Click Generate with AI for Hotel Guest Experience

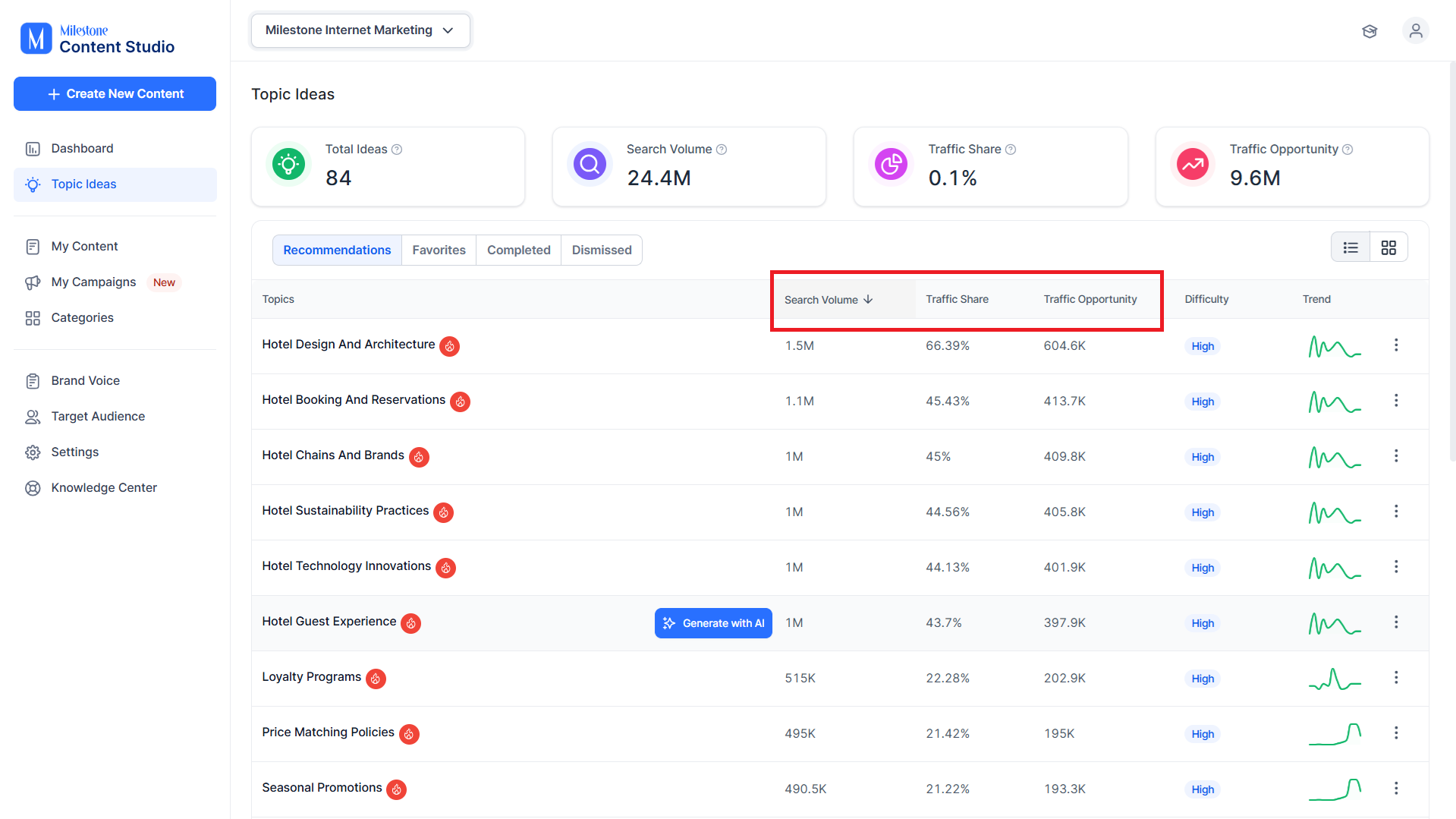pos(713,623)
